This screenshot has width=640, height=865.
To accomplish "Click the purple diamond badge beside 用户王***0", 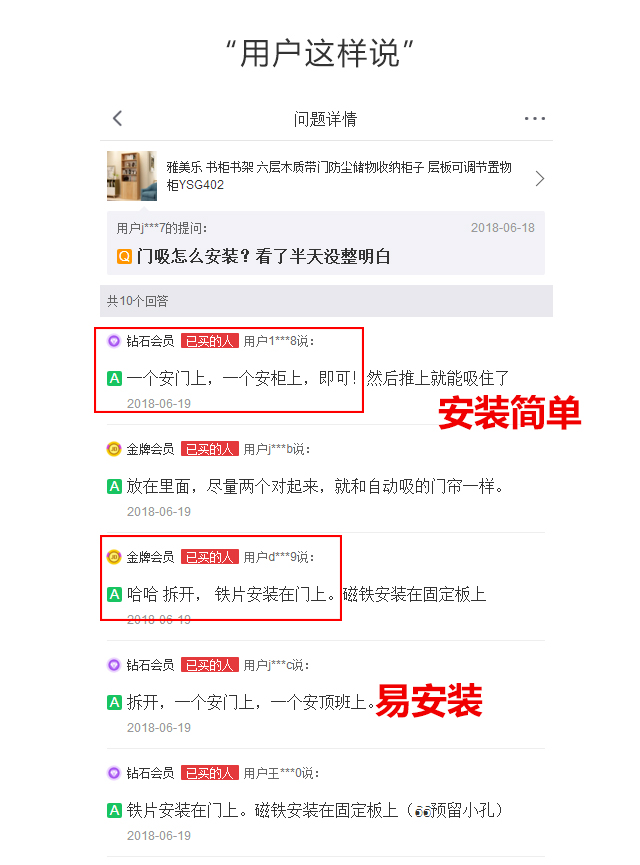I will 114,773.
